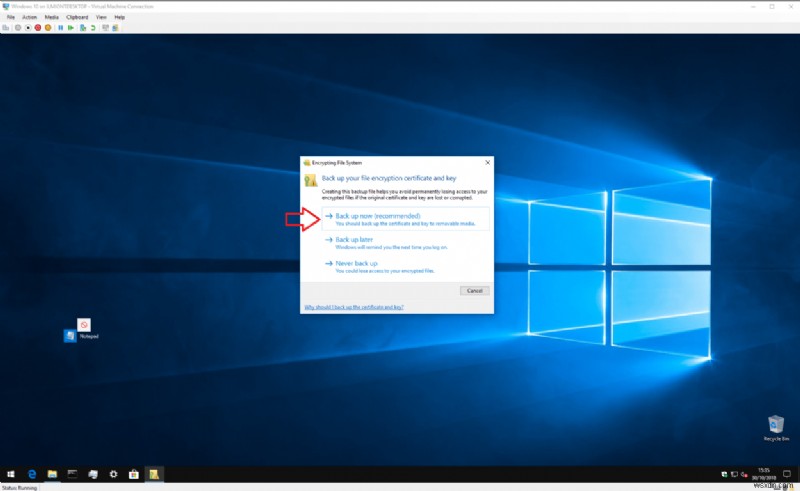This screenshot has height=491, width=800.
Task: Open the Help menu
Action: coord(119,17)
